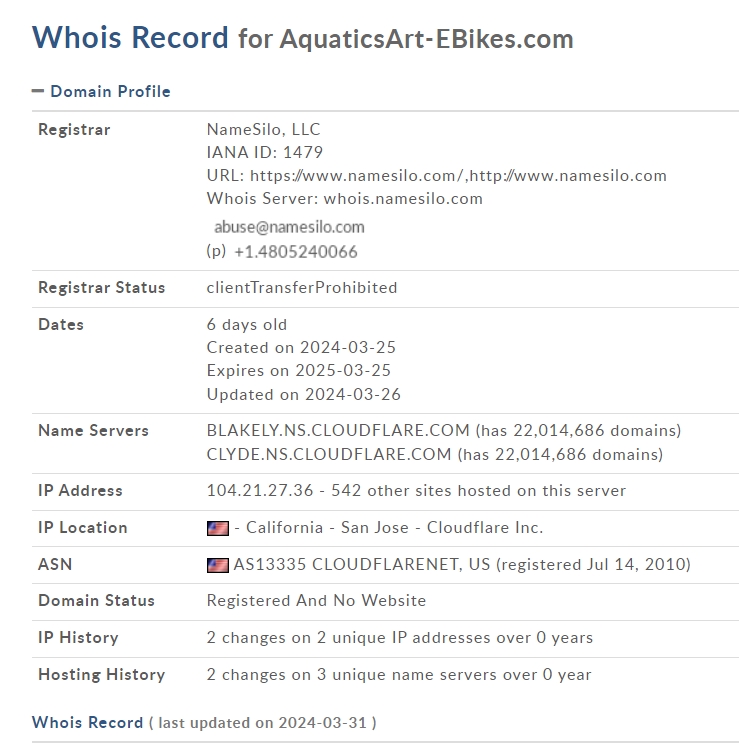Image resolution: width=739 pixels, height=744 pixels.
Task: Select the clientTransferProhibited status
Action: tap(302, 288)
